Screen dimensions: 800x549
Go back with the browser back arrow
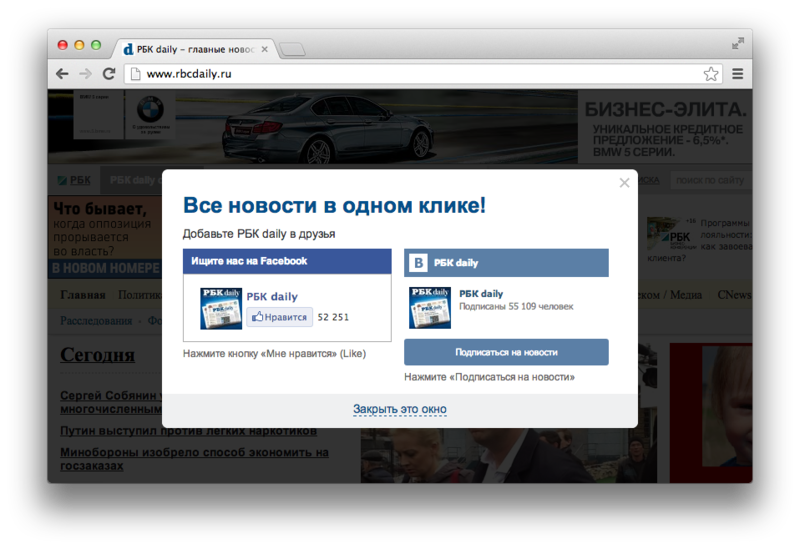pyautogui.click(x=62, y=74)
